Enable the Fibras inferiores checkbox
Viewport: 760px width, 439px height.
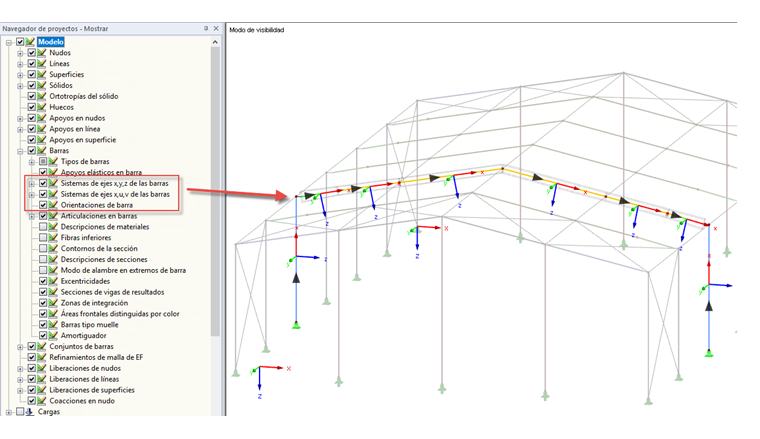(x=43, y=237)
